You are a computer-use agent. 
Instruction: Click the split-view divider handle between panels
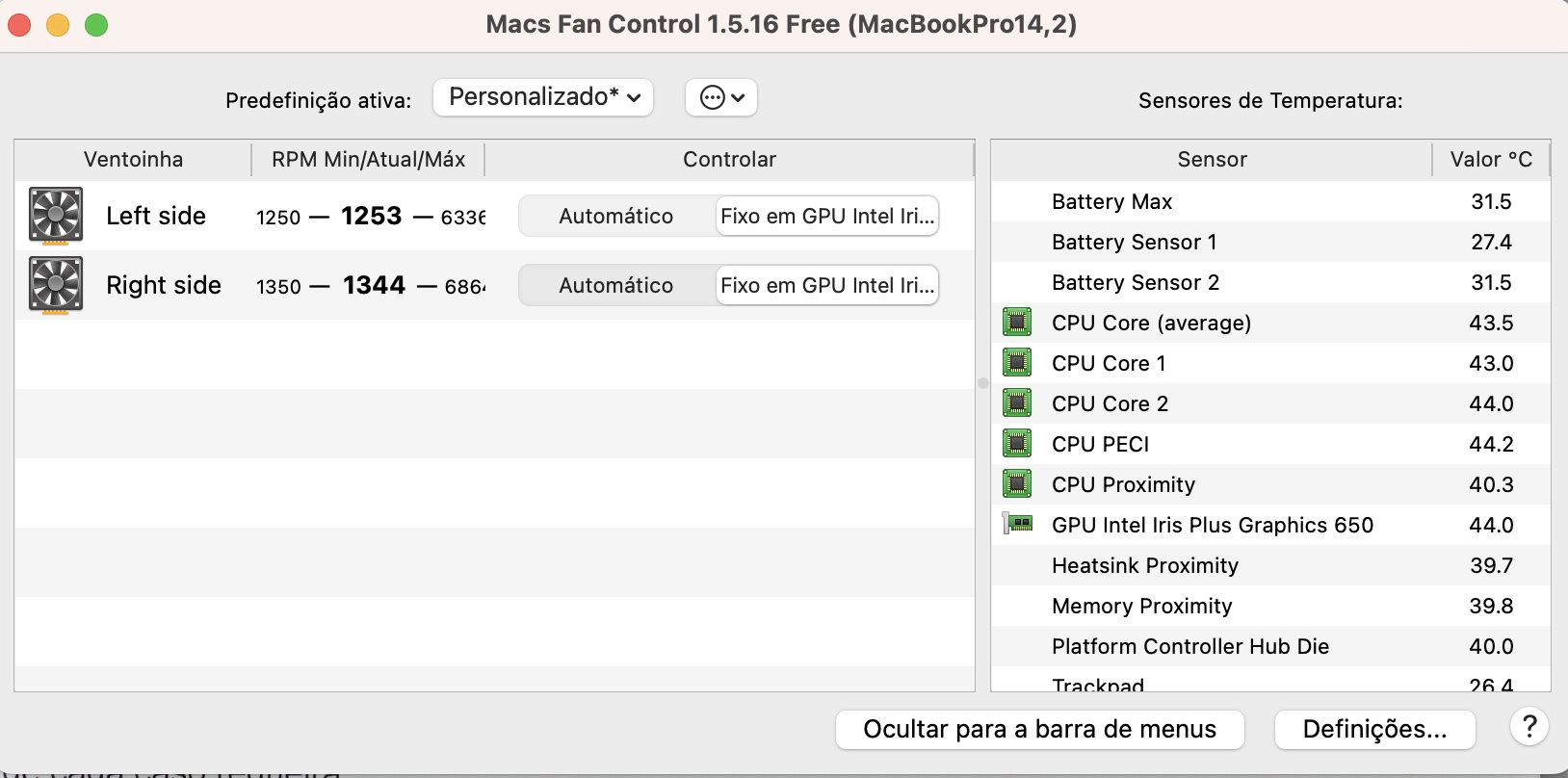click(983, 383)
